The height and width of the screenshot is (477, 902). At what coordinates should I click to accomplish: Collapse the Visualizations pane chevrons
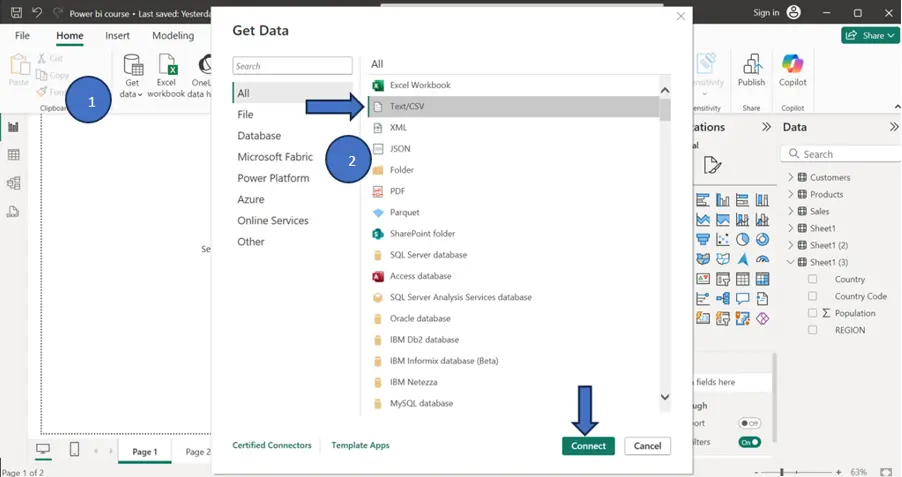(x=766, y=127)
